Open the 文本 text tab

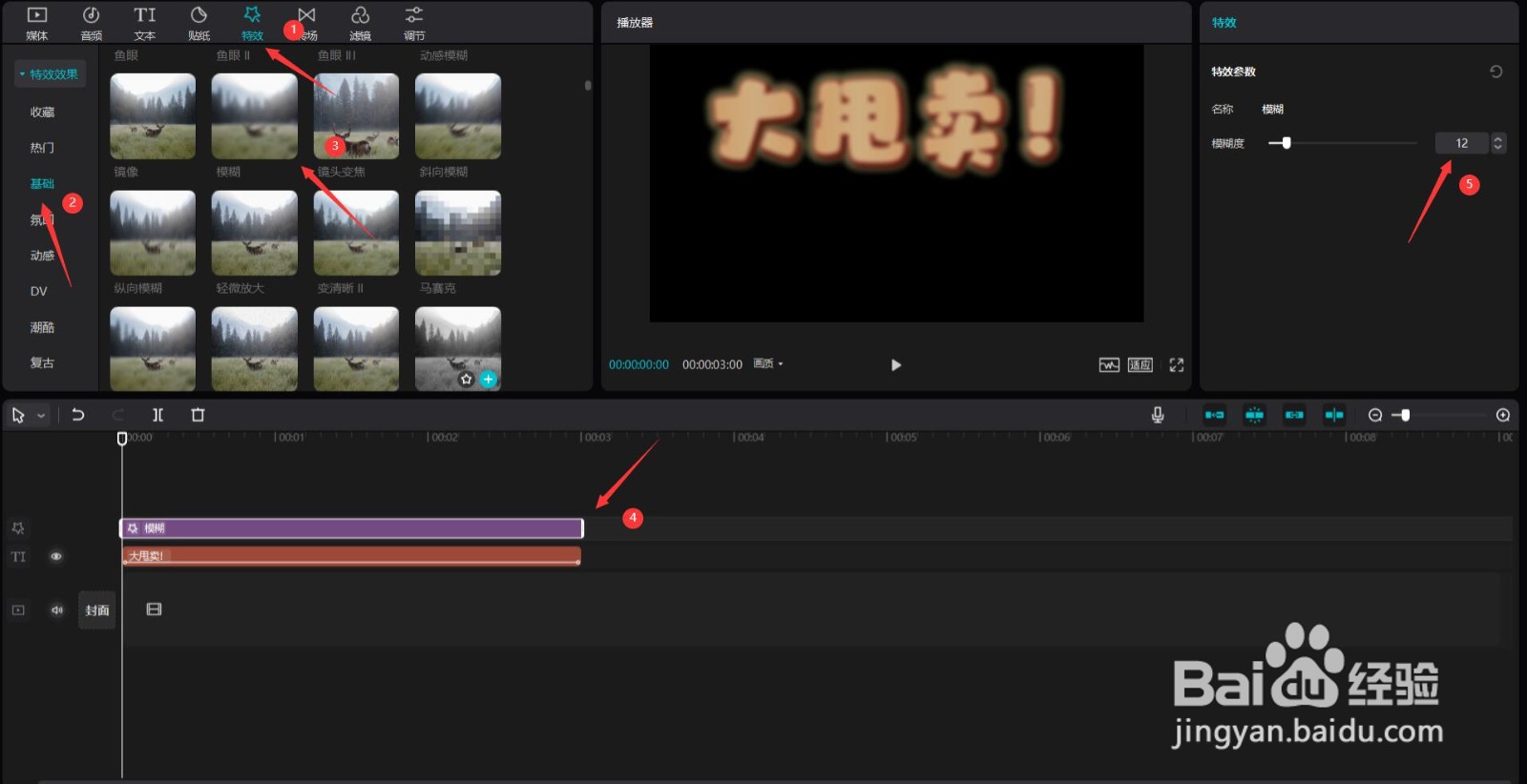tap(144, 23)
